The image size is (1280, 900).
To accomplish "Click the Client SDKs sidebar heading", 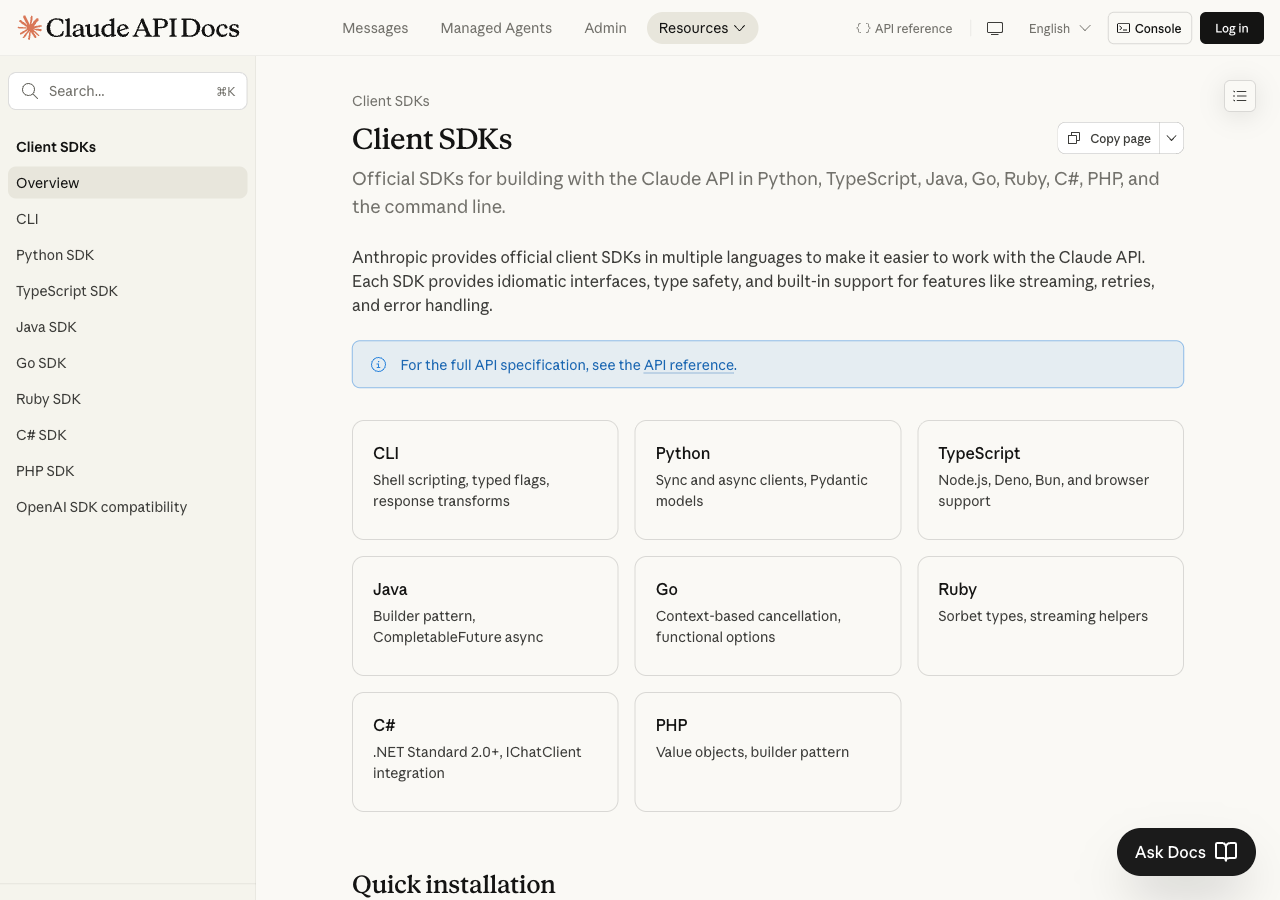I will pyautogui.click(x=56, y=147).
